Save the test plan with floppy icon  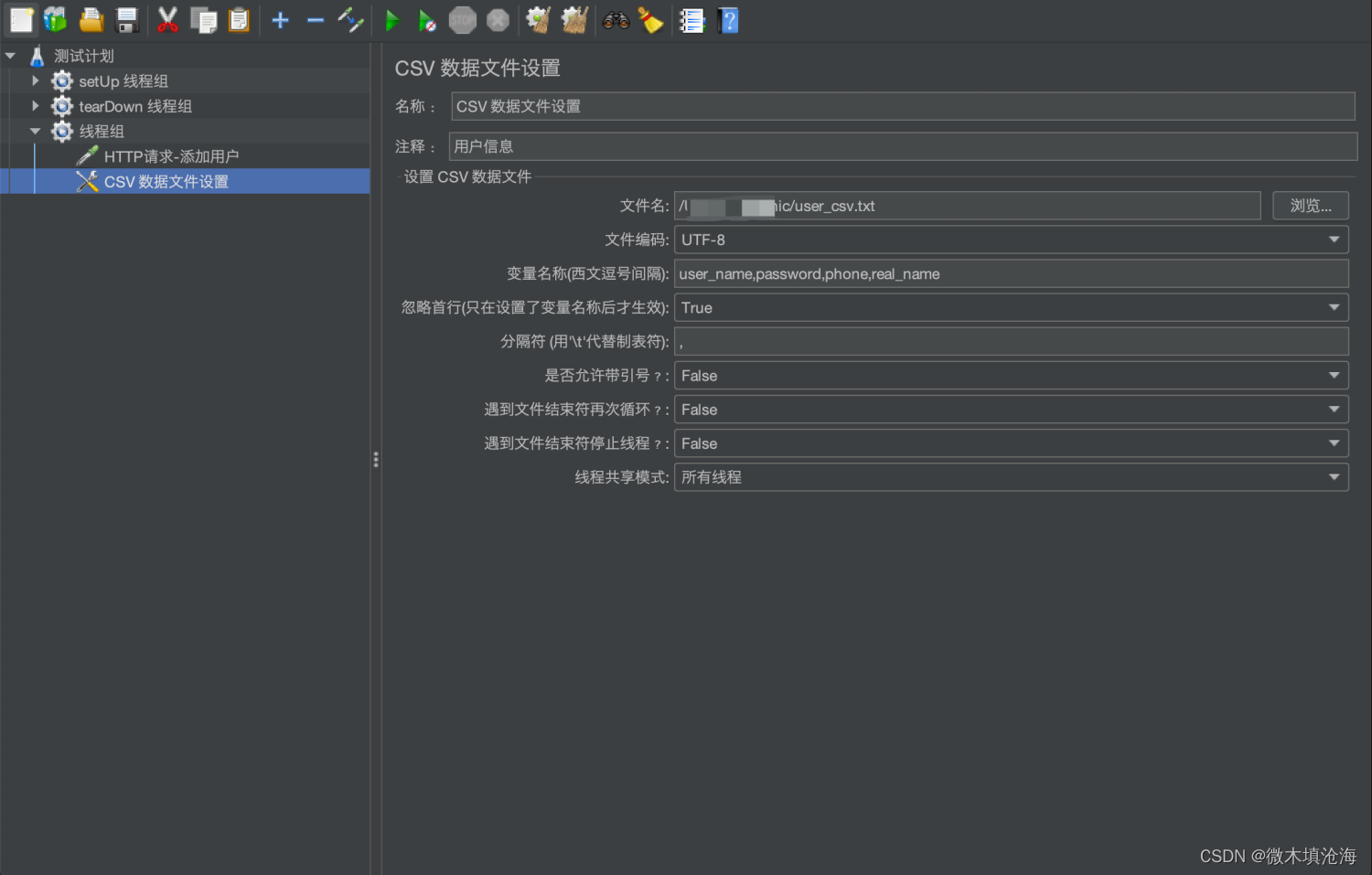coord(127,20)
